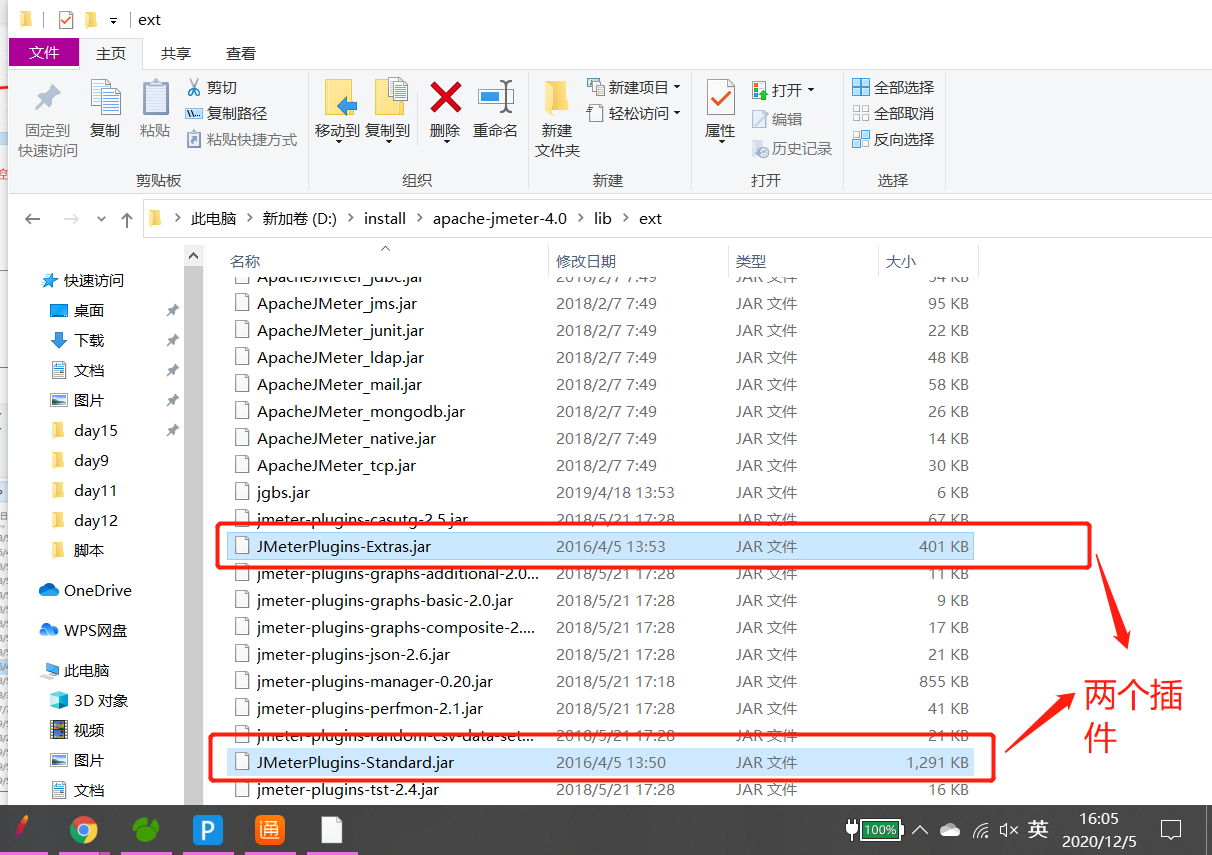Go back with the left arrow
The height and width of the screenshot is (855, 1212).
[32, 219]
